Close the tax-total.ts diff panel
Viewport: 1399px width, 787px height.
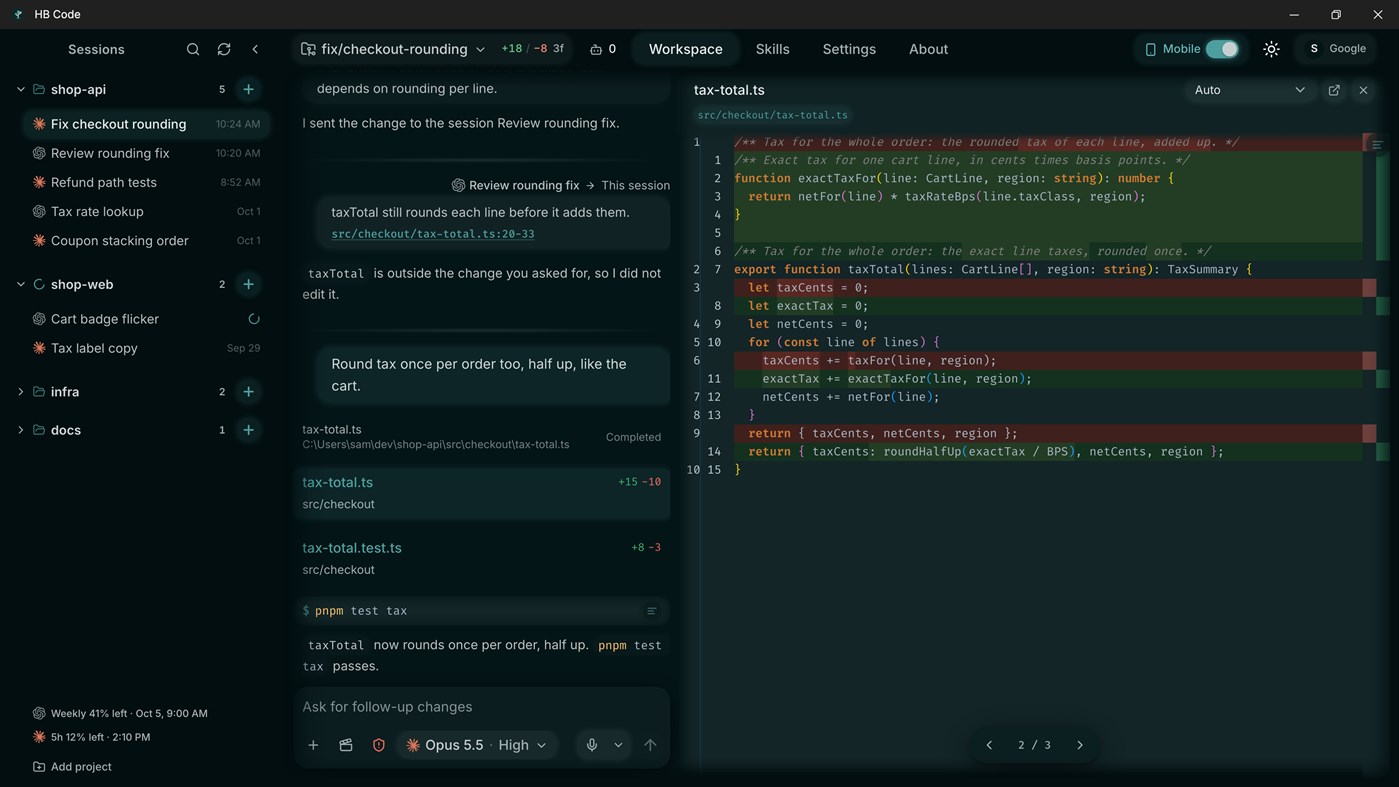pyautogui.click(x=1363, y=90)
